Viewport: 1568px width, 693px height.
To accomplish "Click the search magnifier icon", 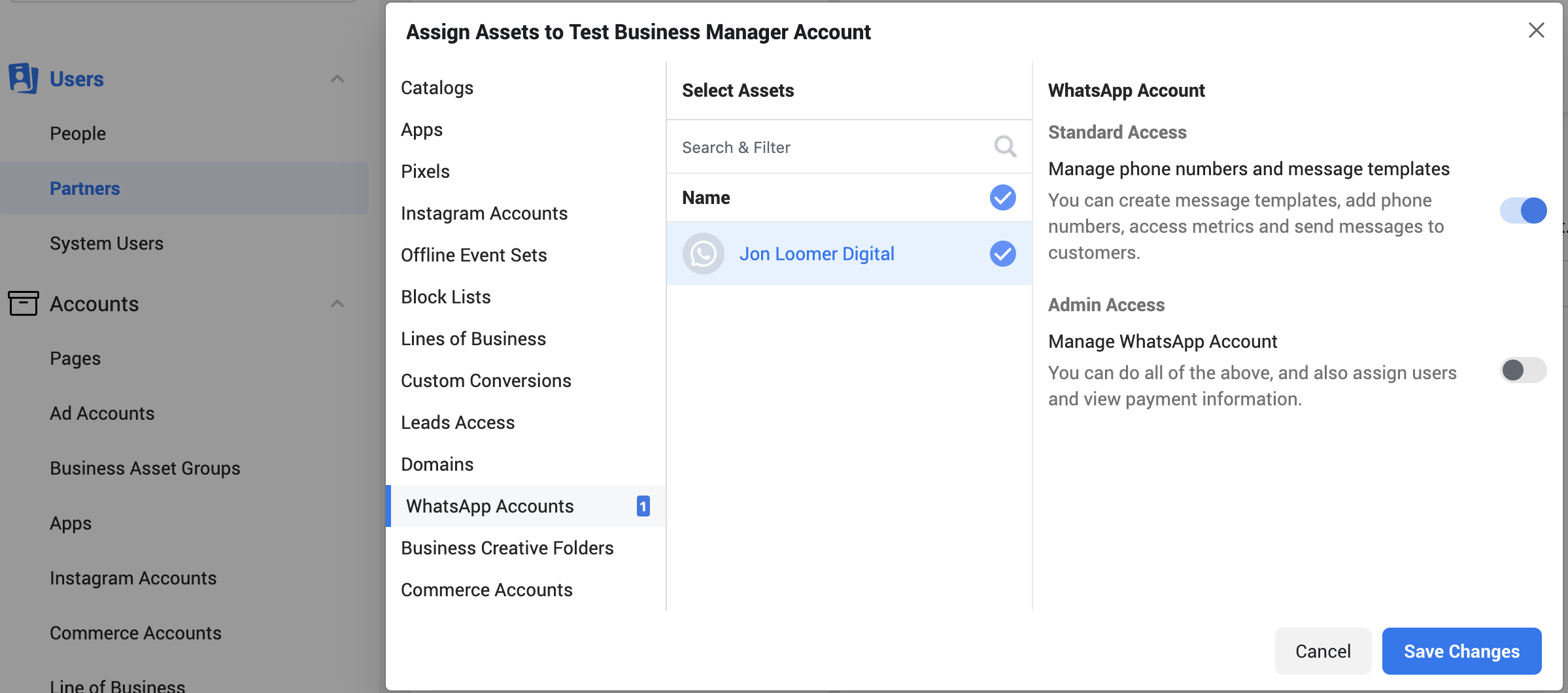I will pos(1005,147).
